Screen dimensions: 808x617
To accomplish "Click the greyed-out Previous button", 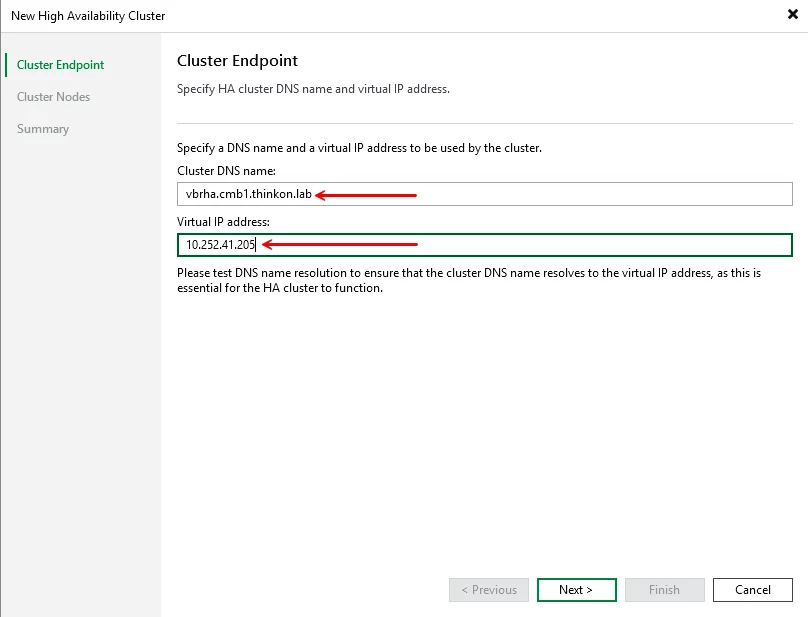I will [x=489, y=590].
